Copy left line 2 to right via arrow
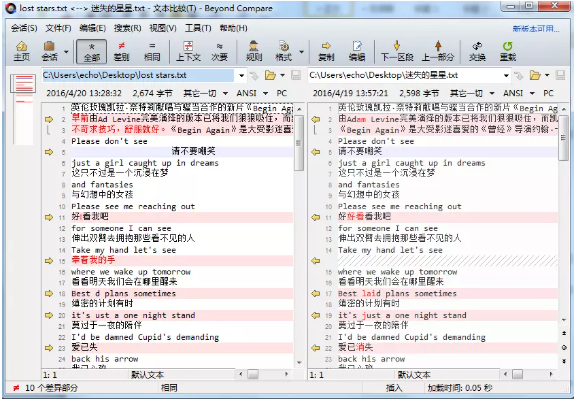This screenshot has width=575, height=400. [49, 119]
